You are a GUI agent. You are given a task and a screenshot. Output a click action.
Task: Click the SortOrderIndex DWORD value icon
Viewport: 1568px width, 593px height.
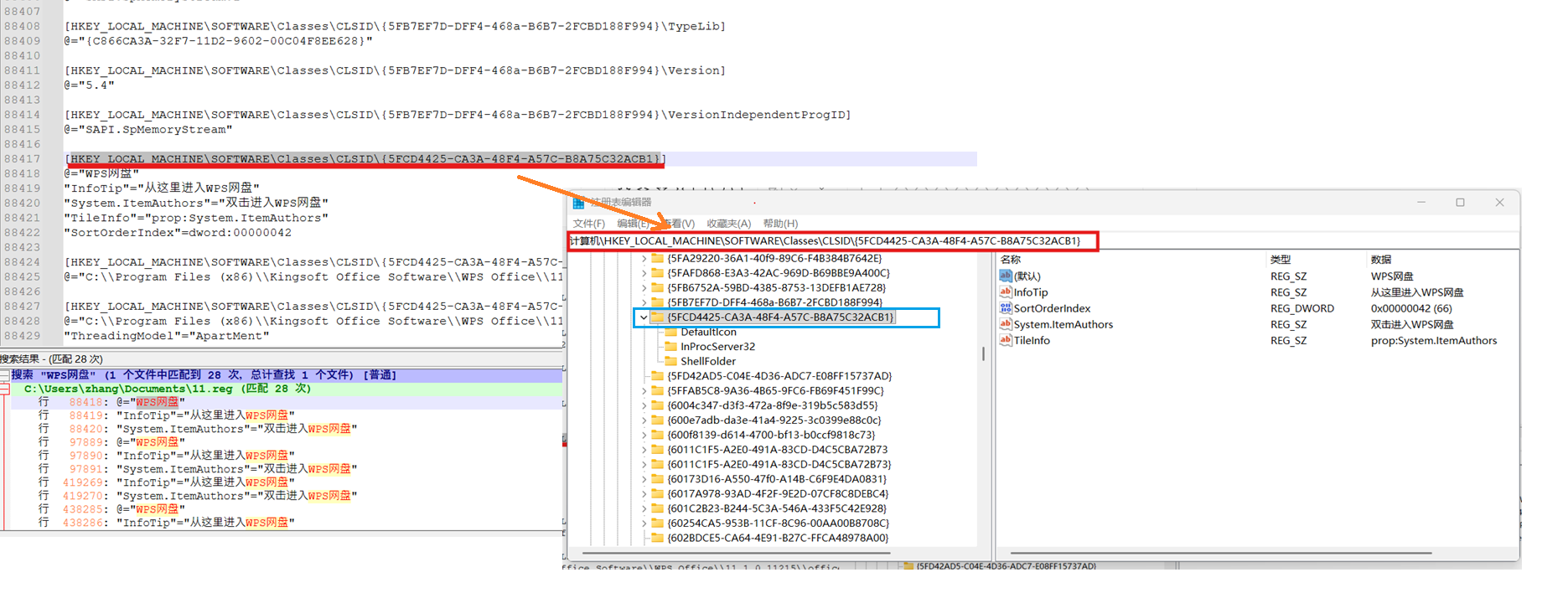1006,308
